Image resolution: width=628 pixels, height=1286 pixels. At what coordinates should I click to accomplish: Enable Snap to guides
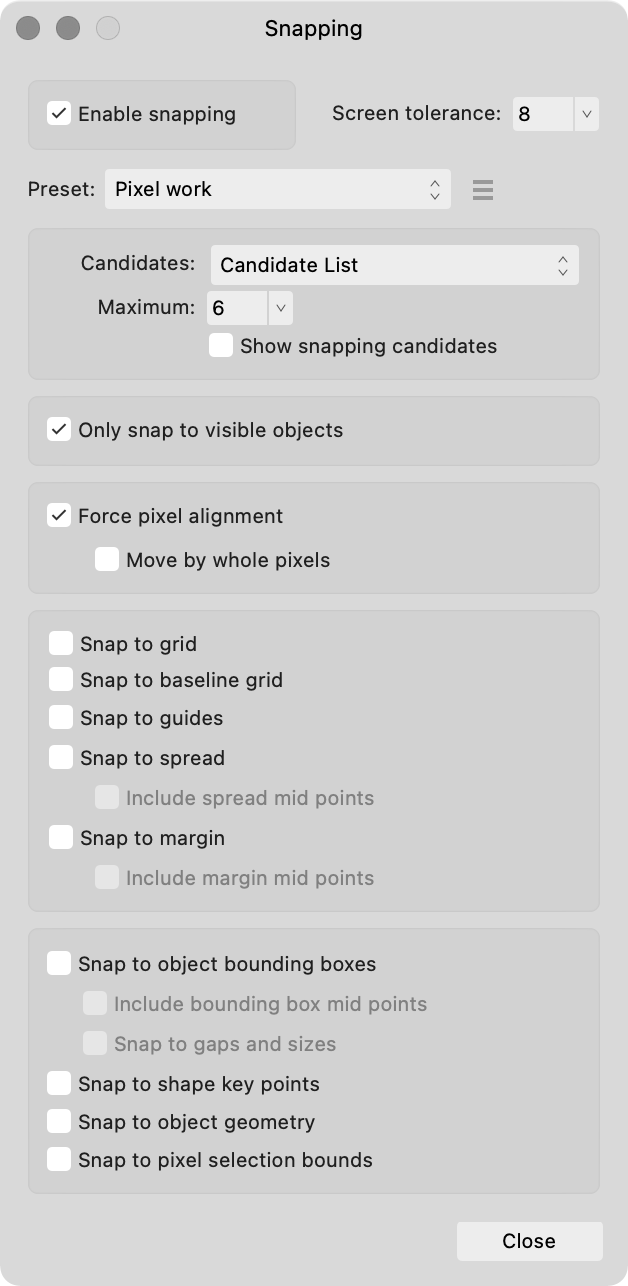60,717
